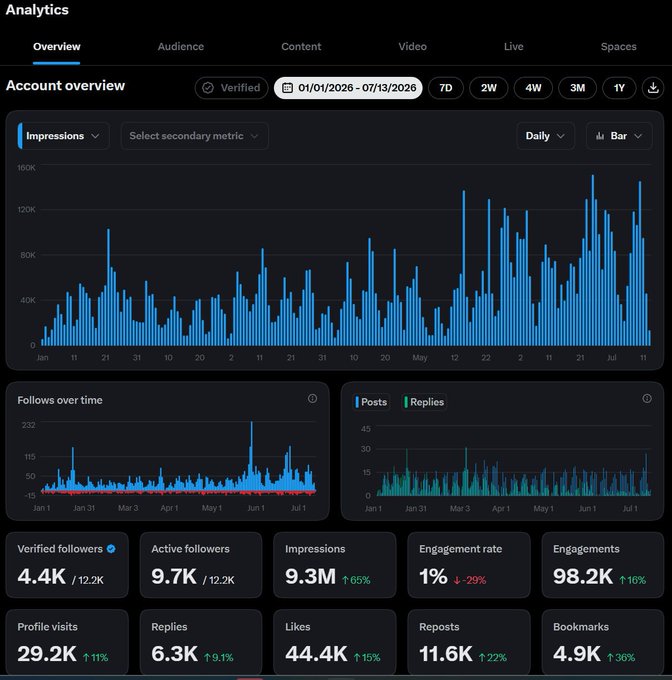Toggle the Verified filter pill
Image resolution: width=672 pixels, height=680 pixels.
click(232, 88)
